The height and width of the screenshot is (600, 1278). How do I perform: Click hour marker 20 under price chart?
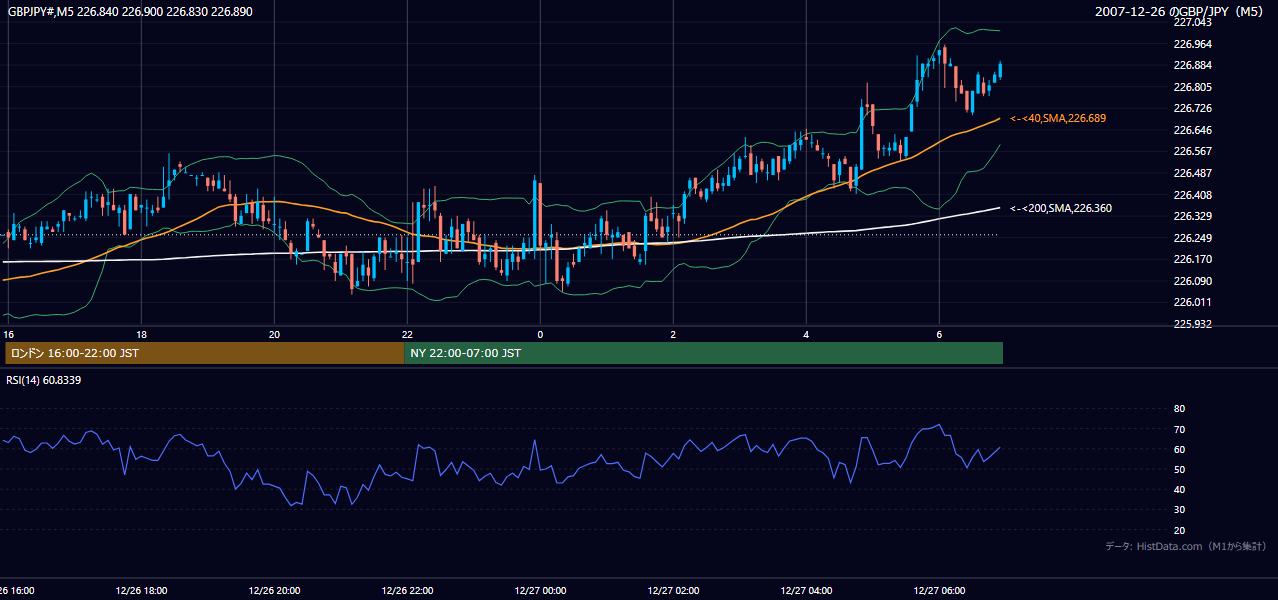[274, 333]
